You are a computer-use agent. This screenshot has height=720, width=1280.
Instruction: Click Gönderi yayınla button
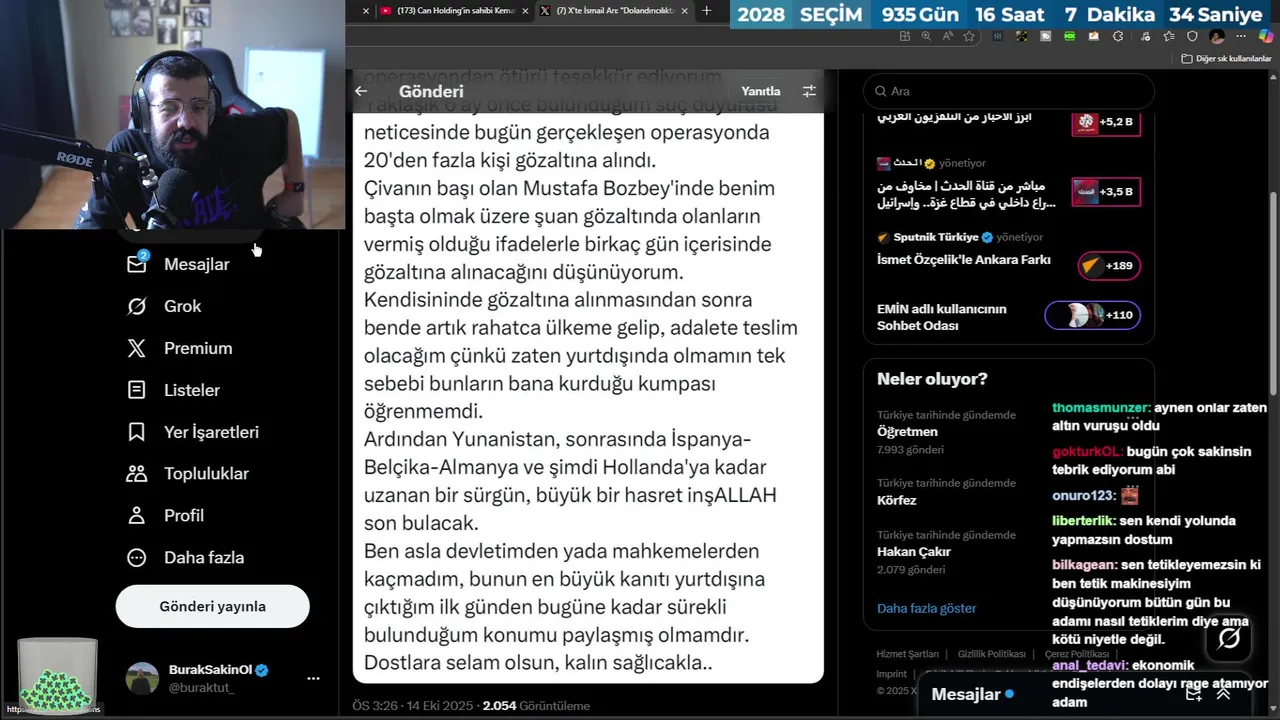point(212,606)
